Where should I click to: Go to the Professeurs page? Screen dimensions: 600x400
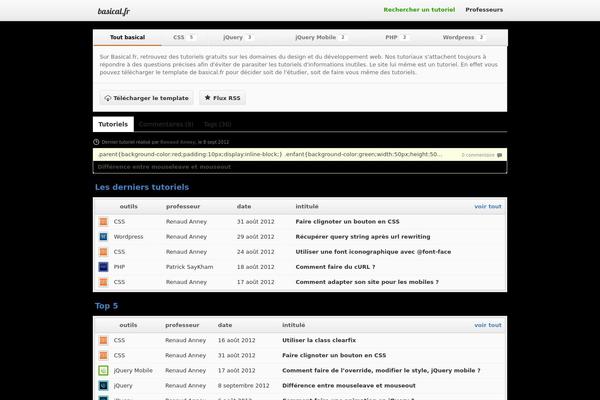point(484,10)
